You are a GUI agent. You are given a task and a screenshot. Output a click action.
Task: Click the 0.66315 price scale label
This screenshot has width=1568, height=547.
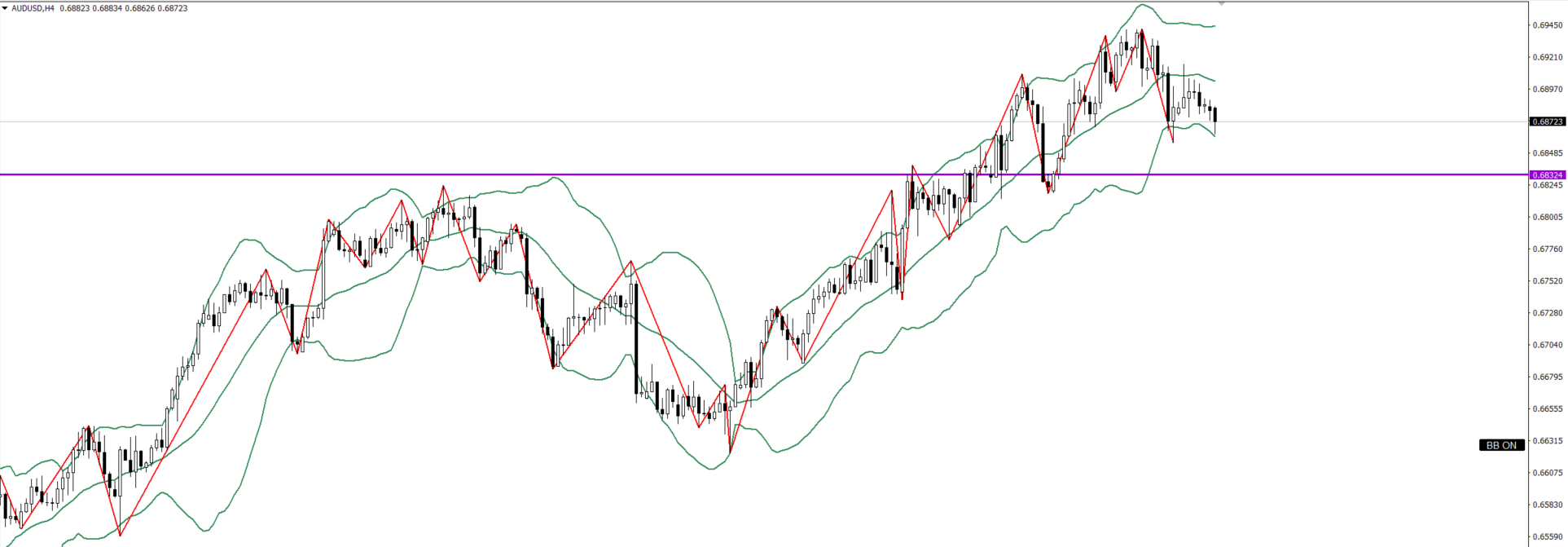[x=1547, y=441]
